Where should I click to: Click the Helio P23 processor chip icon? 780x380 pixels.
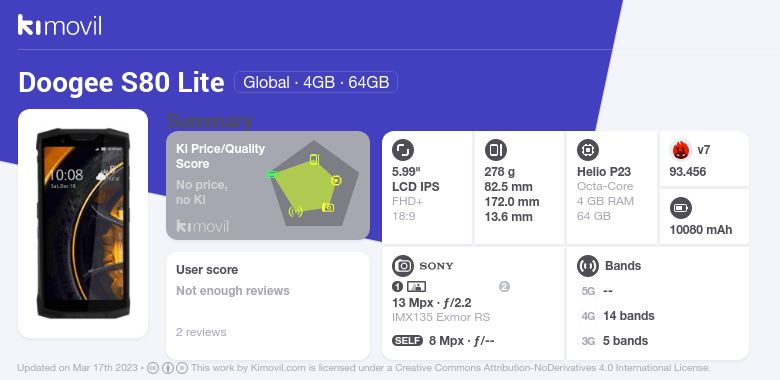pyautogui.click(x=588, y=150)
